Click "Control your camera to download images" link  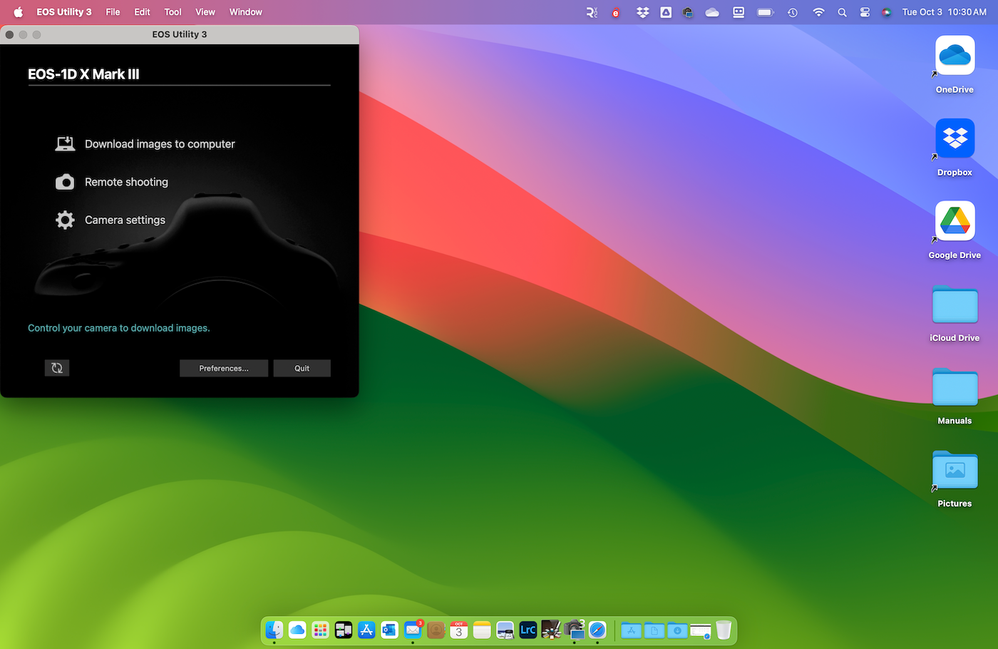click(118, 327)
